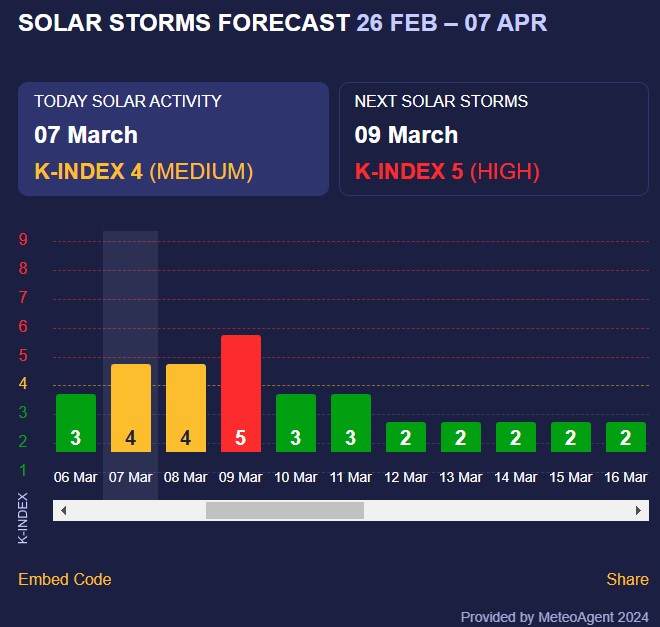Click the 06 Mar green bar
This screenshot has width=660, height=627.
coord(76,423)
